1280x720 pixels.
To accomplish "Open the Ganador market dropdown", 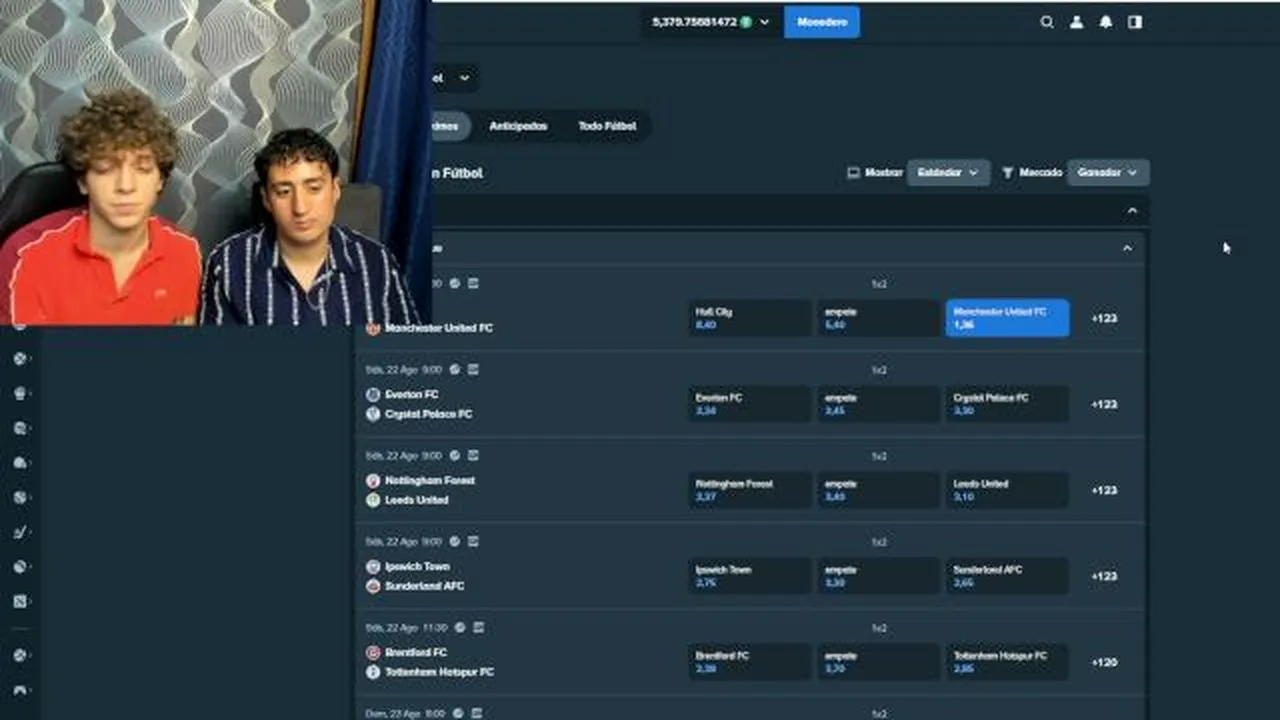I will coord(1108,173).
